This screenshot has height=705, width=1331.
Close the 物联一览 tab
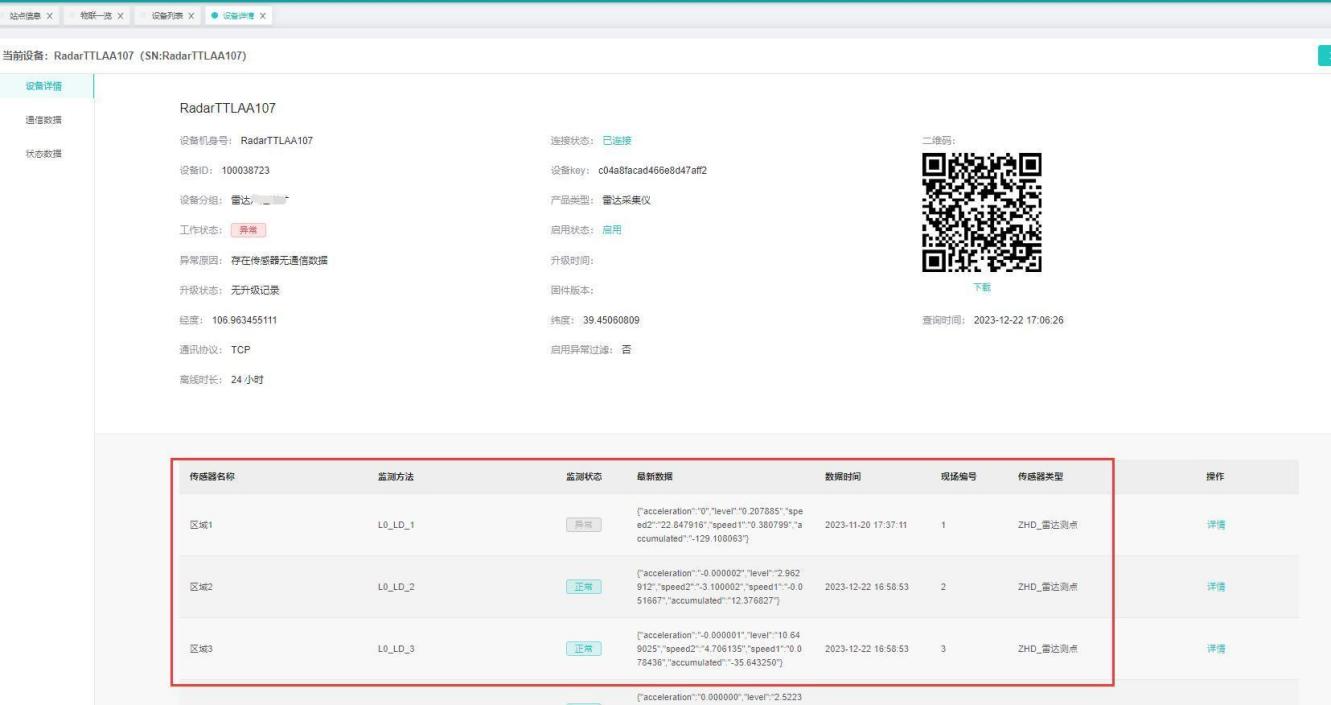tap(120, 16)
